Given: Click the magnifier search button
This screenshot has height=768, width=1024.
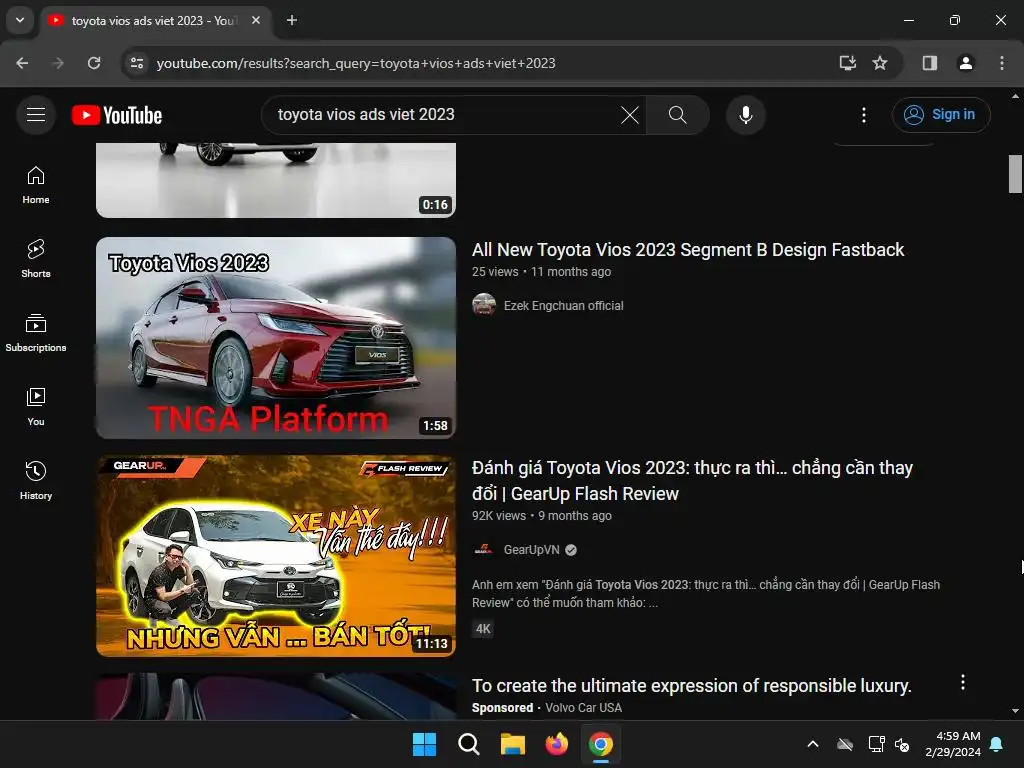Looking at the screenshot, I should tap(678, 115).
